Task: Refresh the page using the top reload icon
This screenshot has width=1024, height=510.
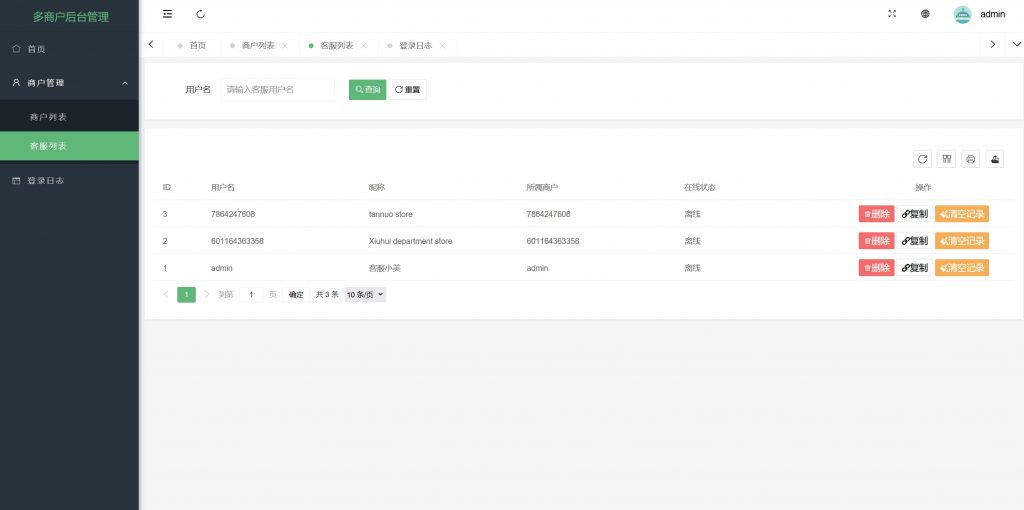Action: pyautogui.click(x=200, y=14)
